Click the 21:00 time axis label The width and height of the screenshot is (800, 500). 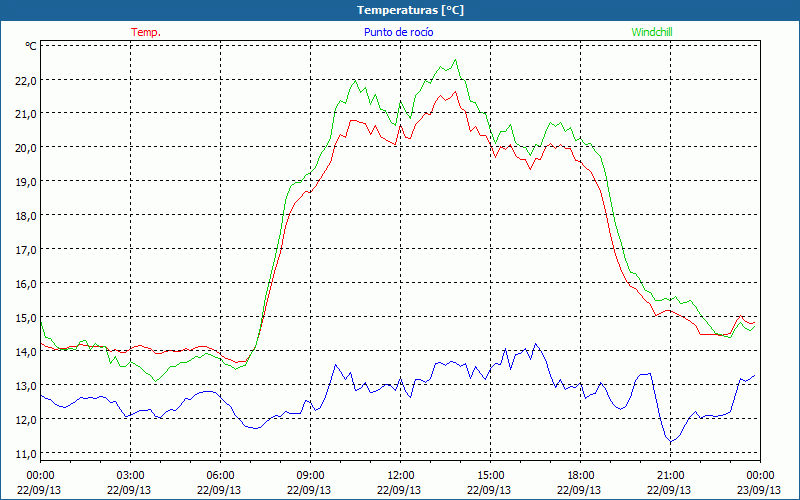pyautogui.click(x=670, y=476)
